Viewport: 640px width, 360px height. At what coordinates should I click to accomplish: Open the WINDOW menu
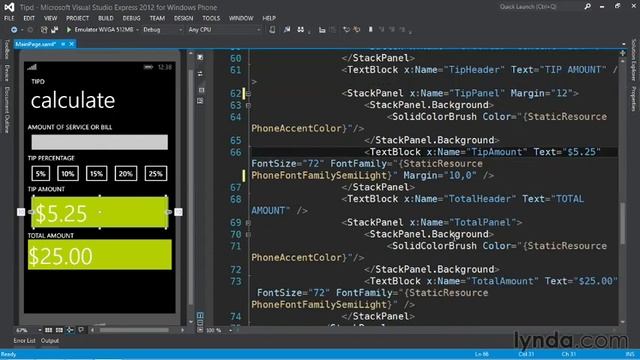[241, 18]
